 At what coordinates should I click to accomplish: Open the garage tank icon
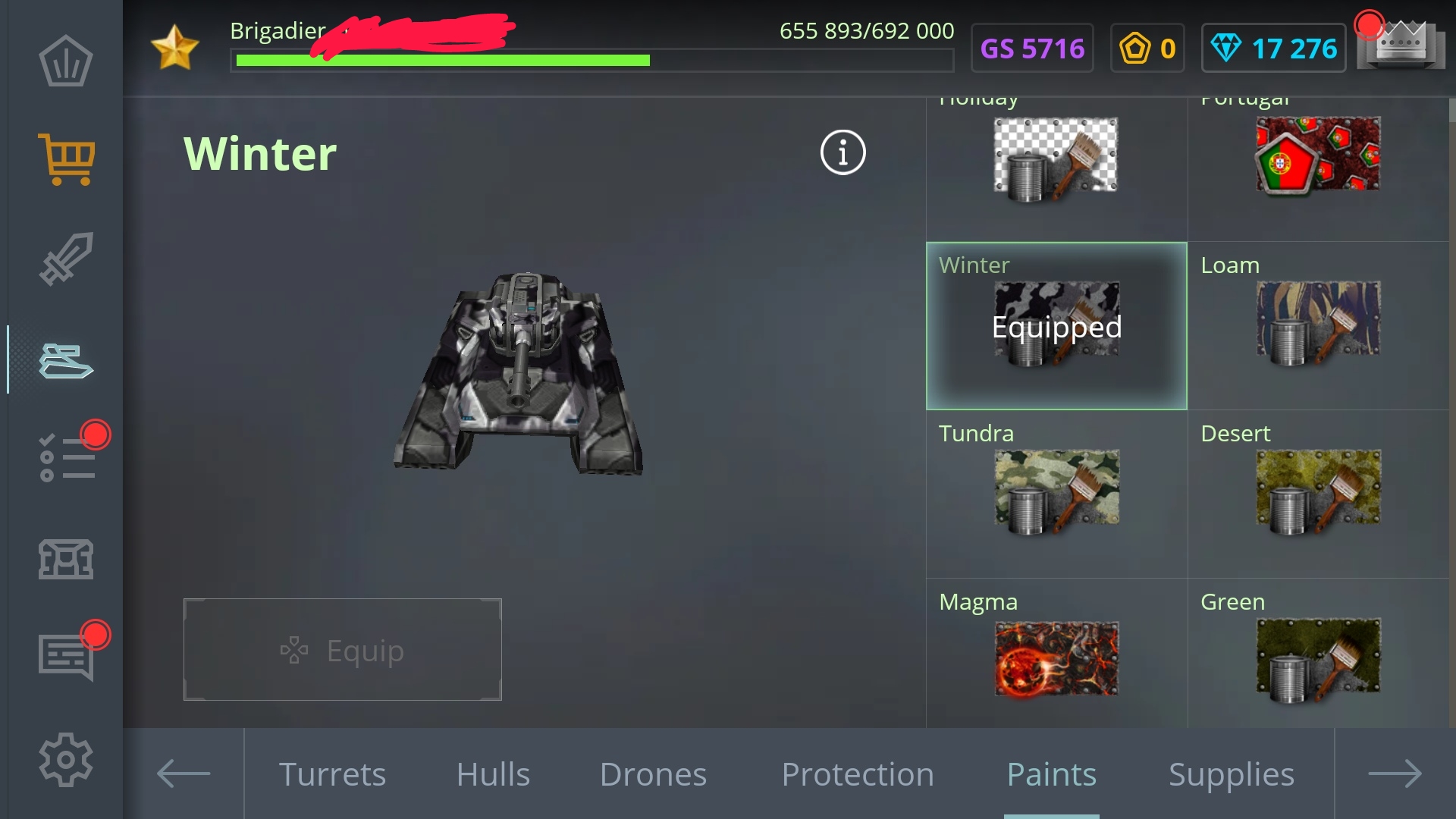[66, 360]
